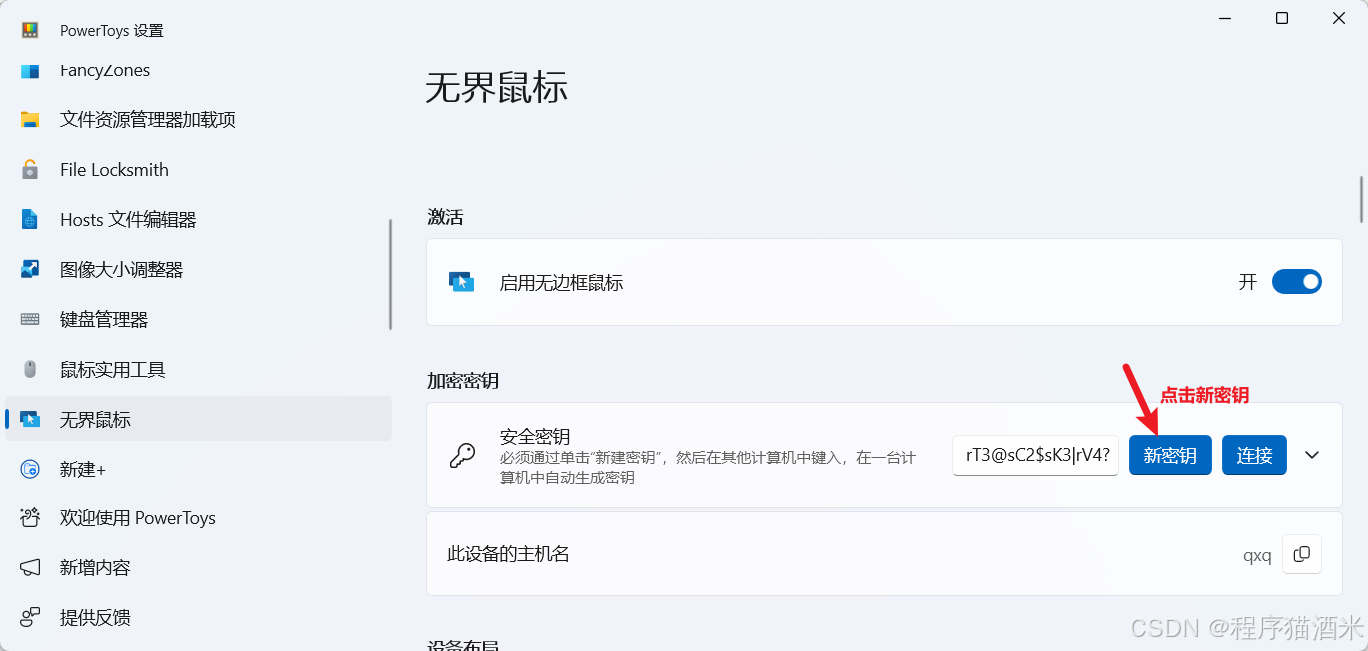Copy the device host name
The image size is (1368, 651).
(x=1302, y=554)
